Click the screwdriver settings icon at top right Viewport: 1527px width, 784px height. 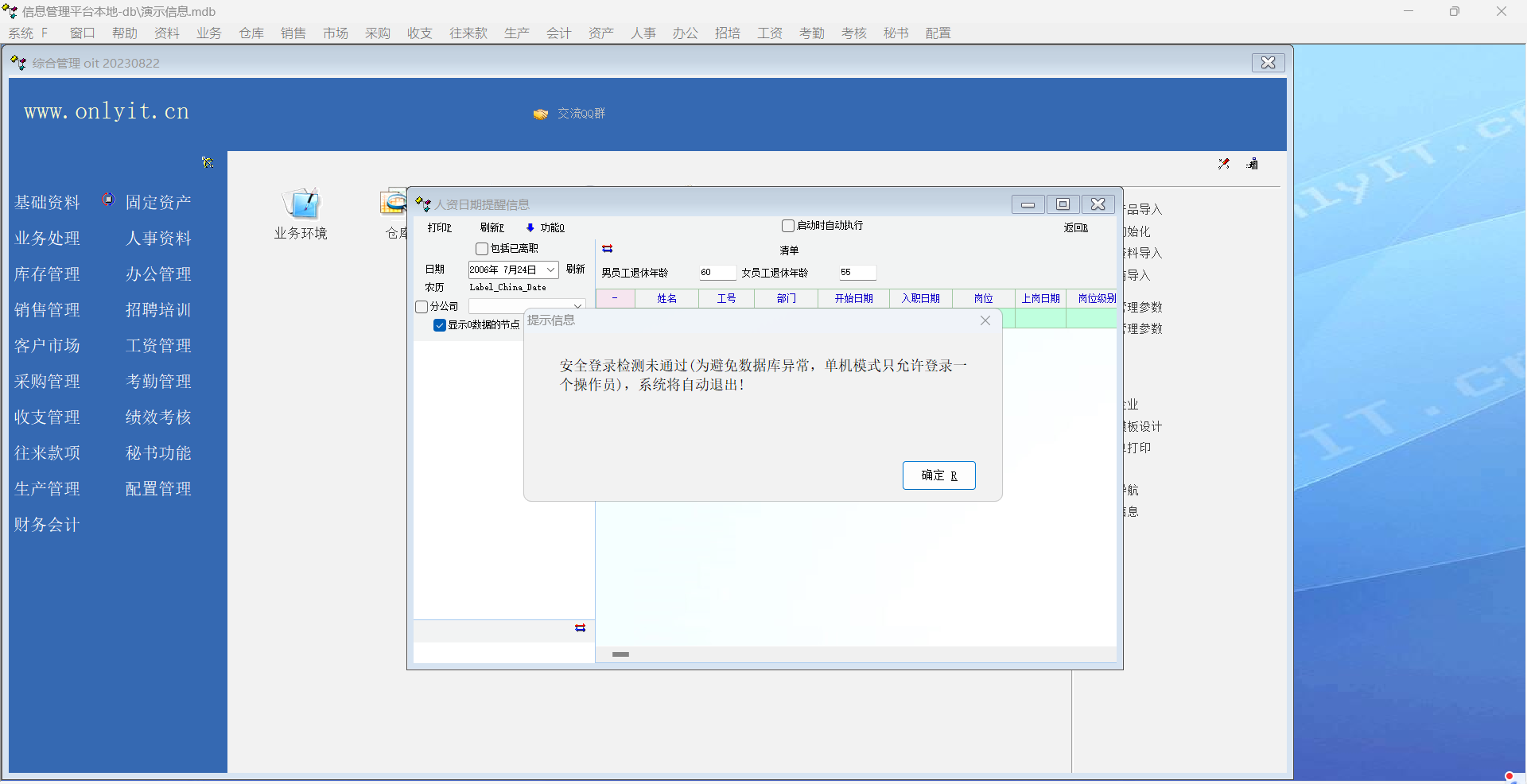[x=1224, y=164]
